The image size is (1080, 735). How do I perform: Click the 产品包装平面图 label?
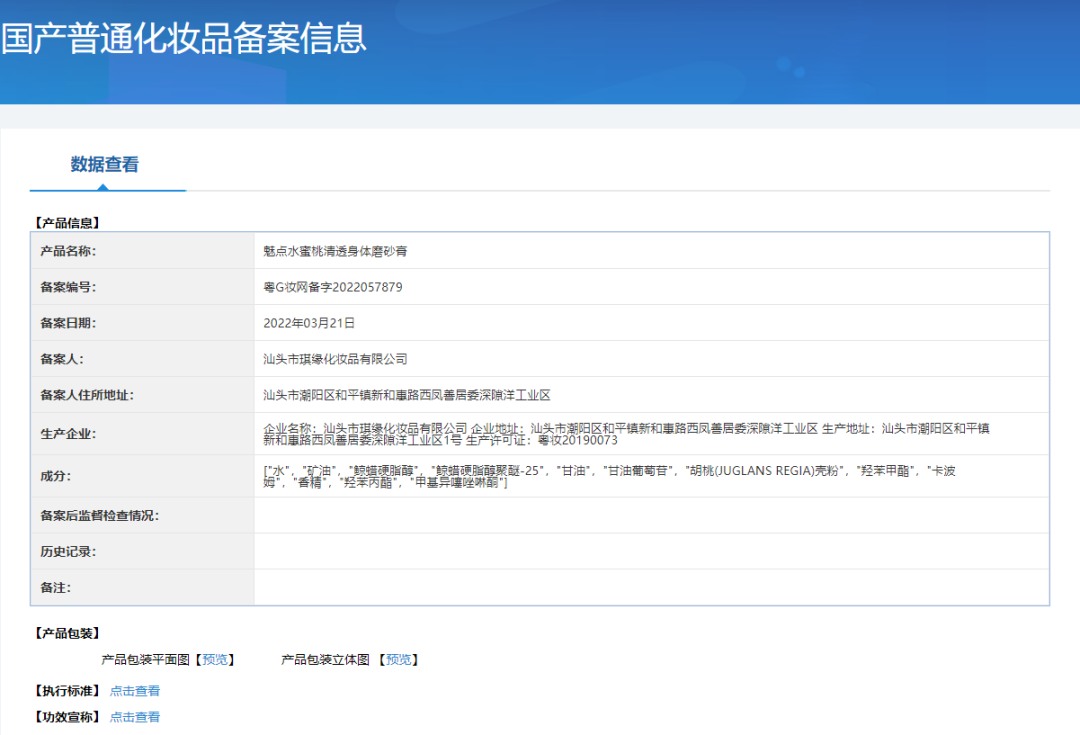(x=145, y=660)
